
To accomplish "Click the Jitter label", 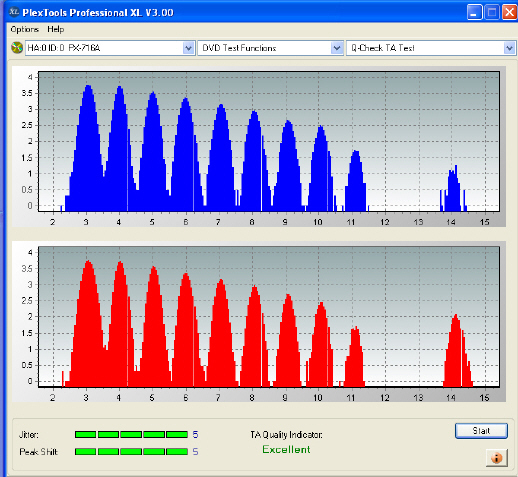I will pyautogui.click(x=29, y=435).
